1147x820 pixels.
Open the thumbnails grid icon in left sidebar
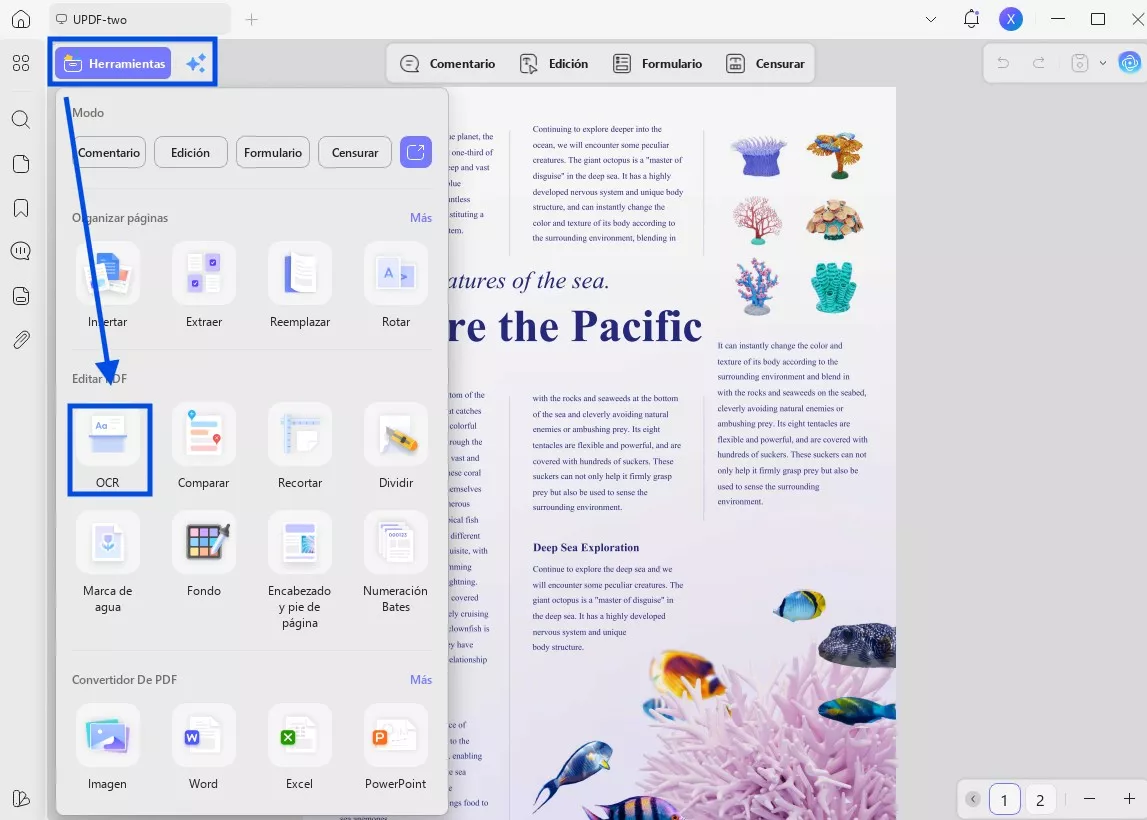click(21, 64)
